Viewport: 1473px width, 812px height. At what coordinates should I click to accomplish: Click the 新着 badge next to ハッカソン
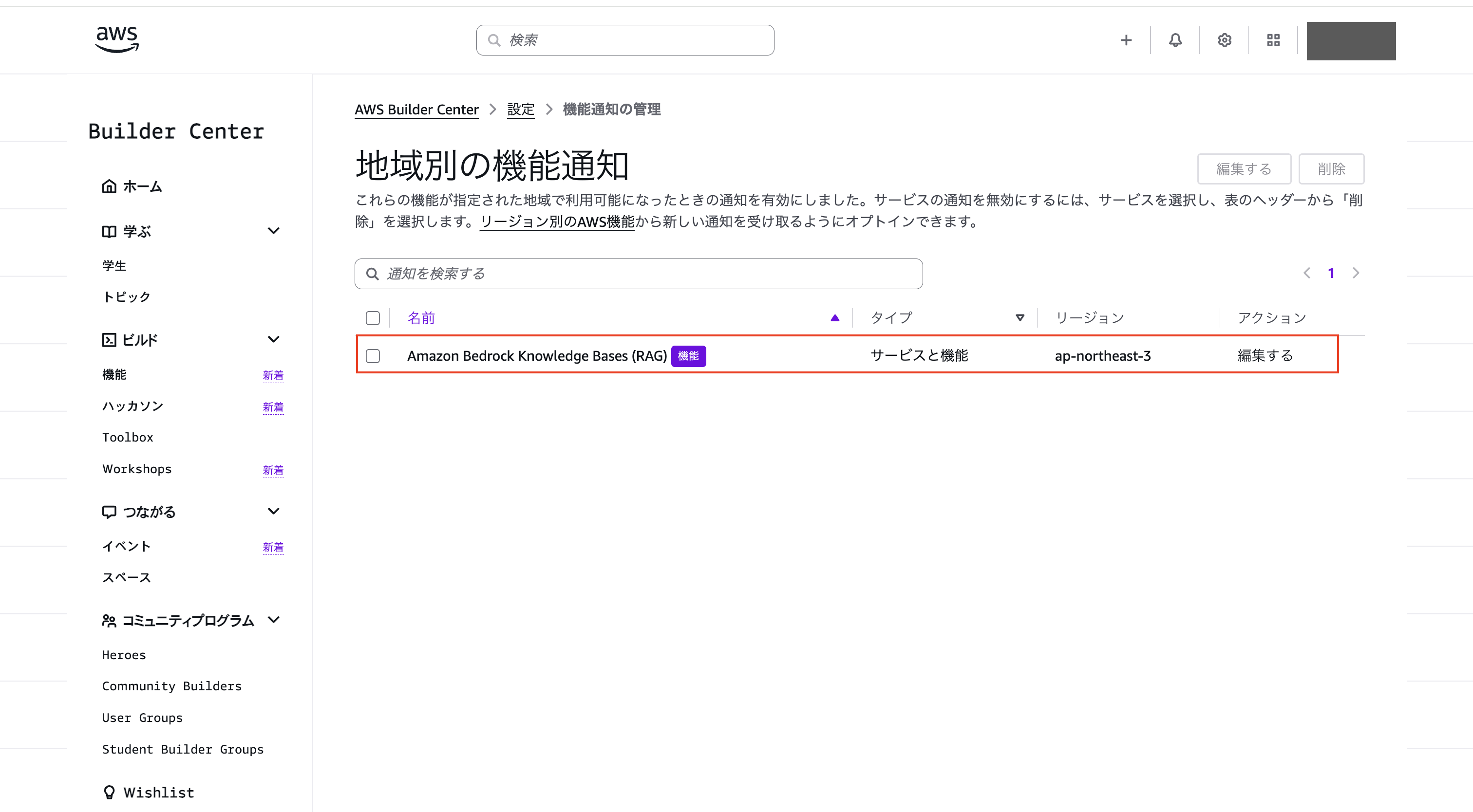coord(273,407)
